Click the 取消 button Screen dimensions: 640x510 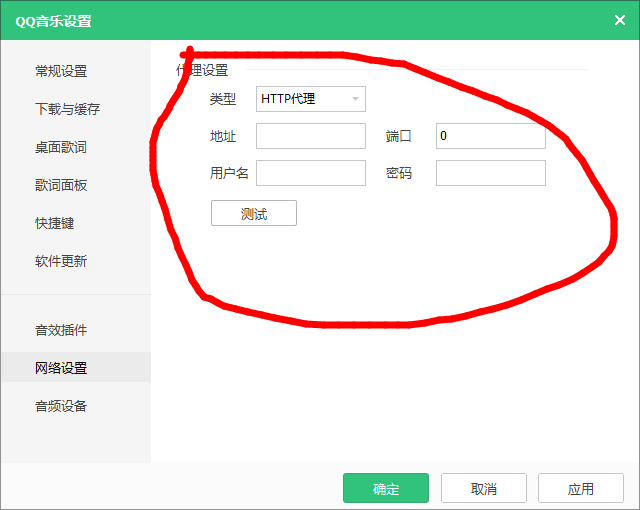[x=484, y=488]
